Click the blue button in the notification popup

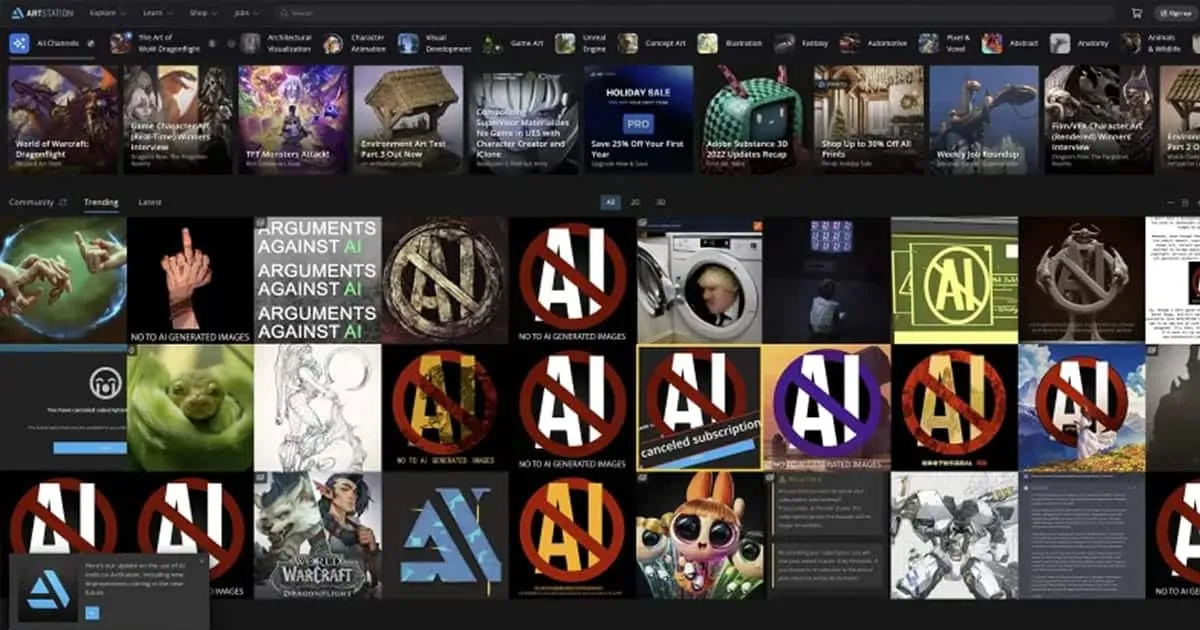(92, 612)
